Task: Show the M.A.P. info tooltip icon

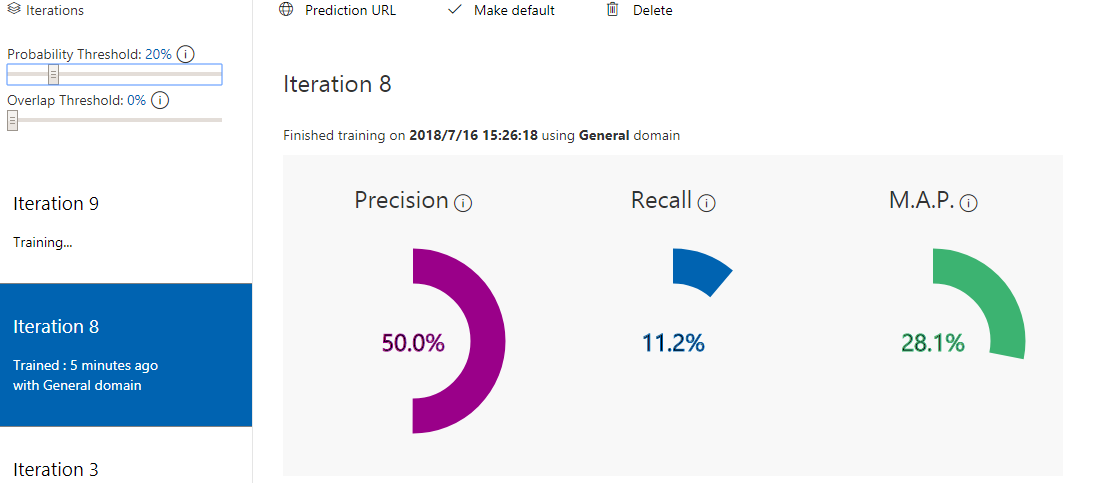Action: (968, 203)
